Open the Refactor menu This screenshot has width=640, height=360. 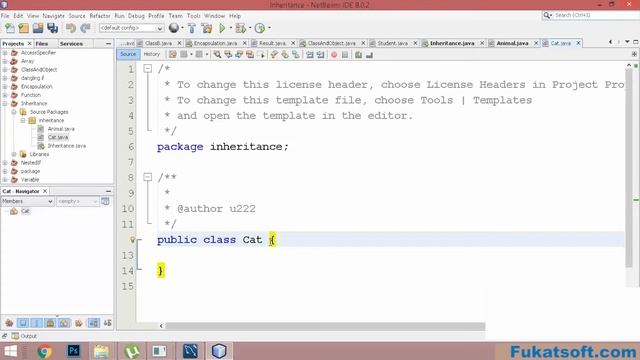[x=100, y=16]
